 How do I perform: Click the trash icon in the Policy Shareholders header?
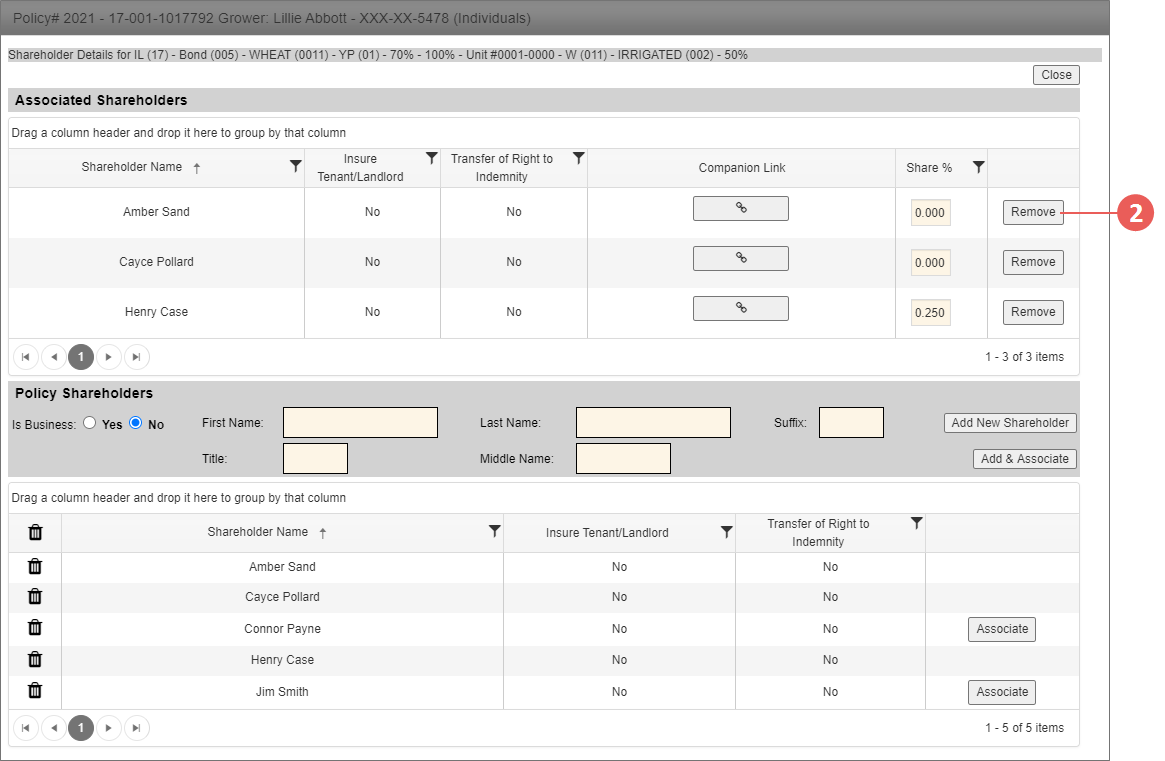coord(35,532)
